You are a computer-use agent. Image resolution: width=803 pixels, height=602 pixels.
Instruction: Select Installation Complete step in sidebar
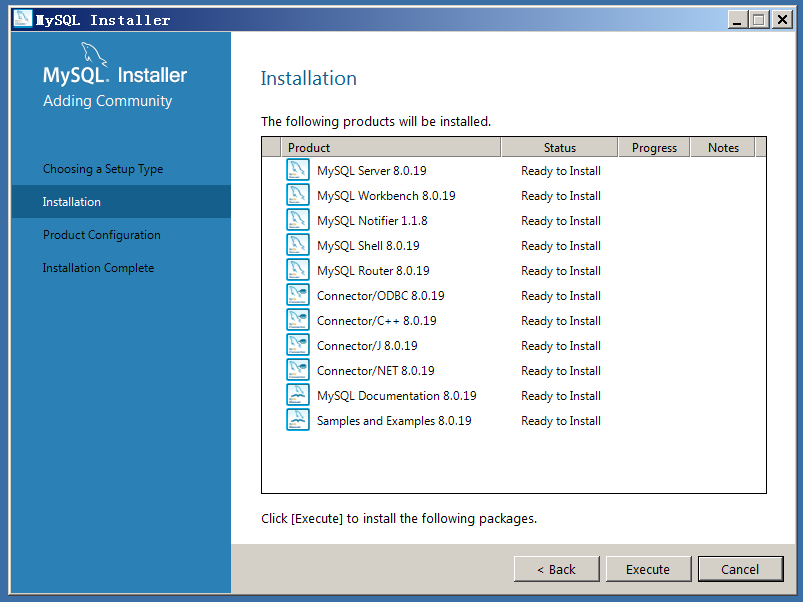[x=98, y=268]
